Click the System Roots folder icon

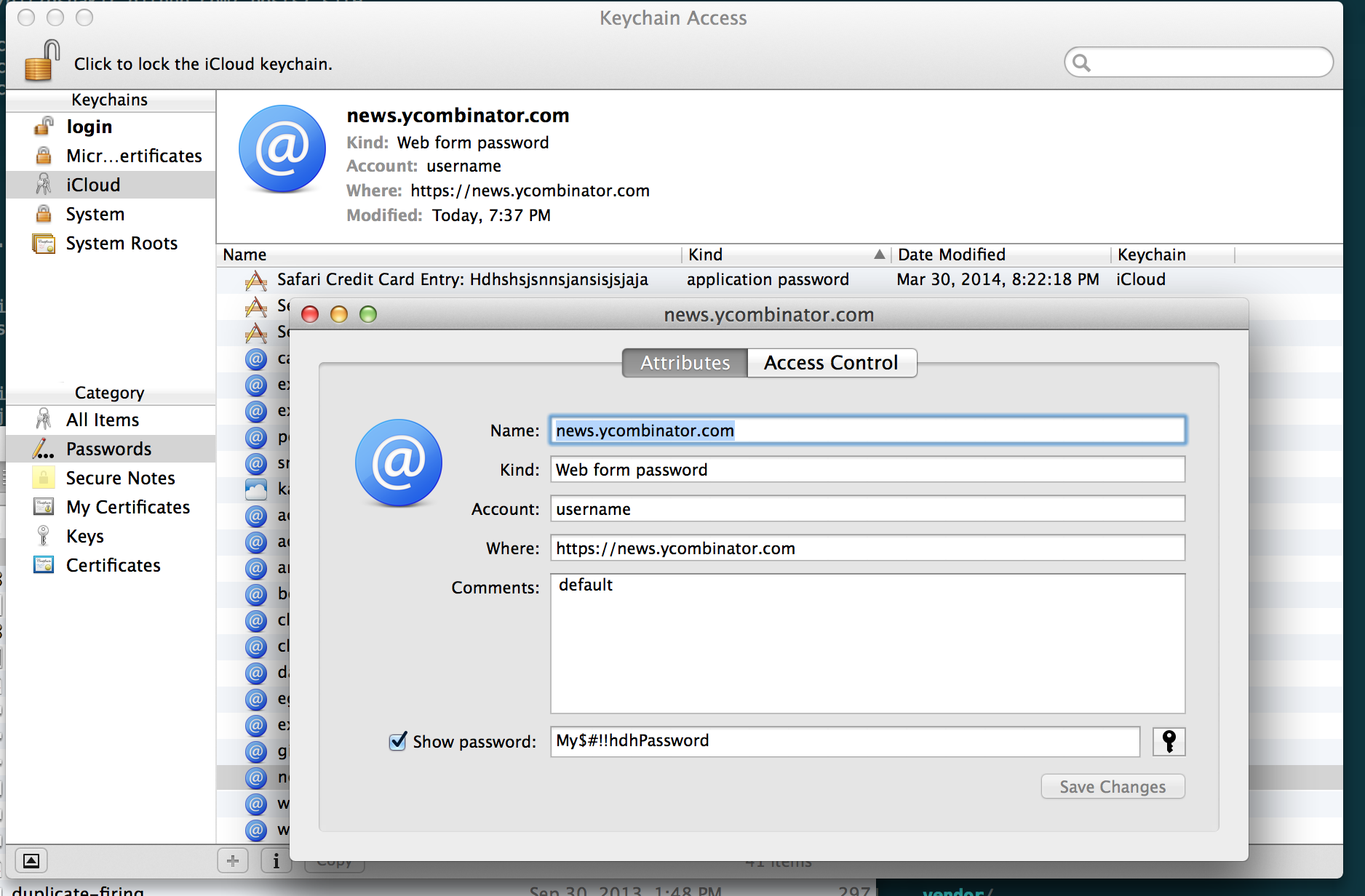click(44, 243)
